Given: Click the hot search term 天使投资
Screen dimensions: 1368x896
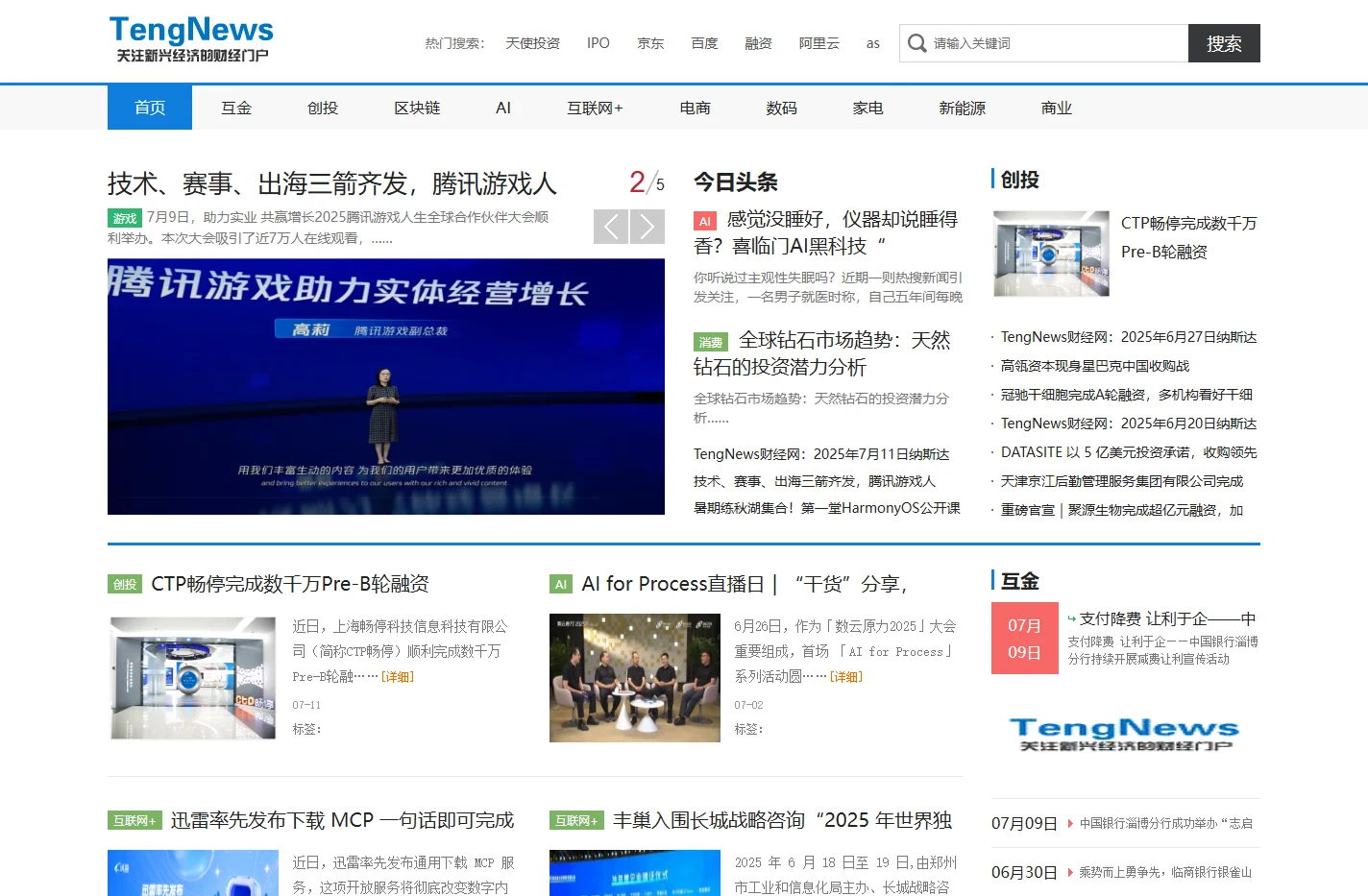Looking at the screenshot, I should (x=532, y=43).
